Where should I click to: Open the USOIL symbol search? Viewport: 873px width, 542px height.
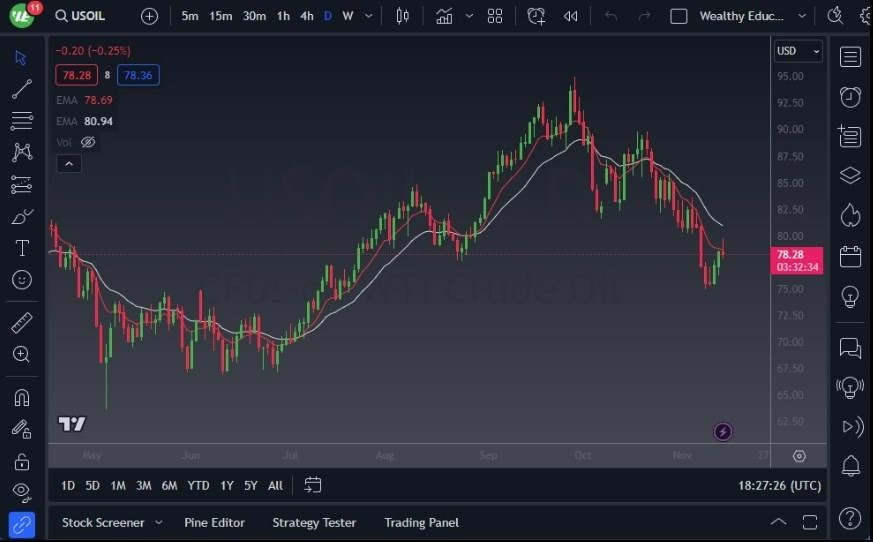pos(81,16)
